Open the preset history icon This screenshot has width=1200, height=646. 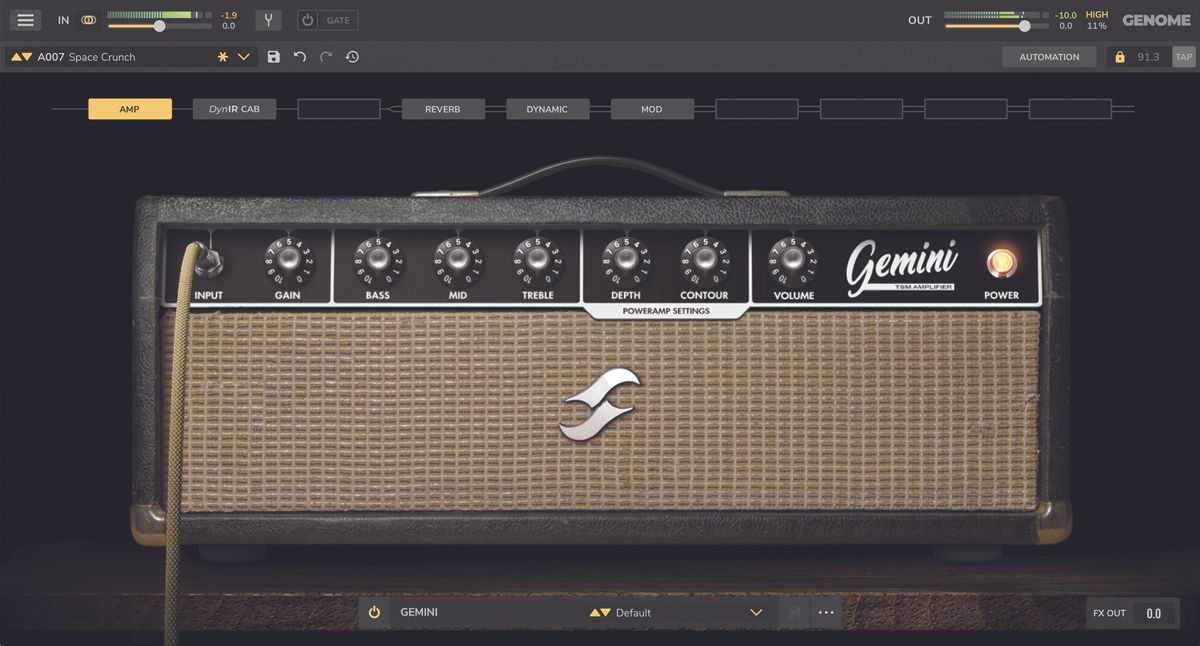(351, 57)
